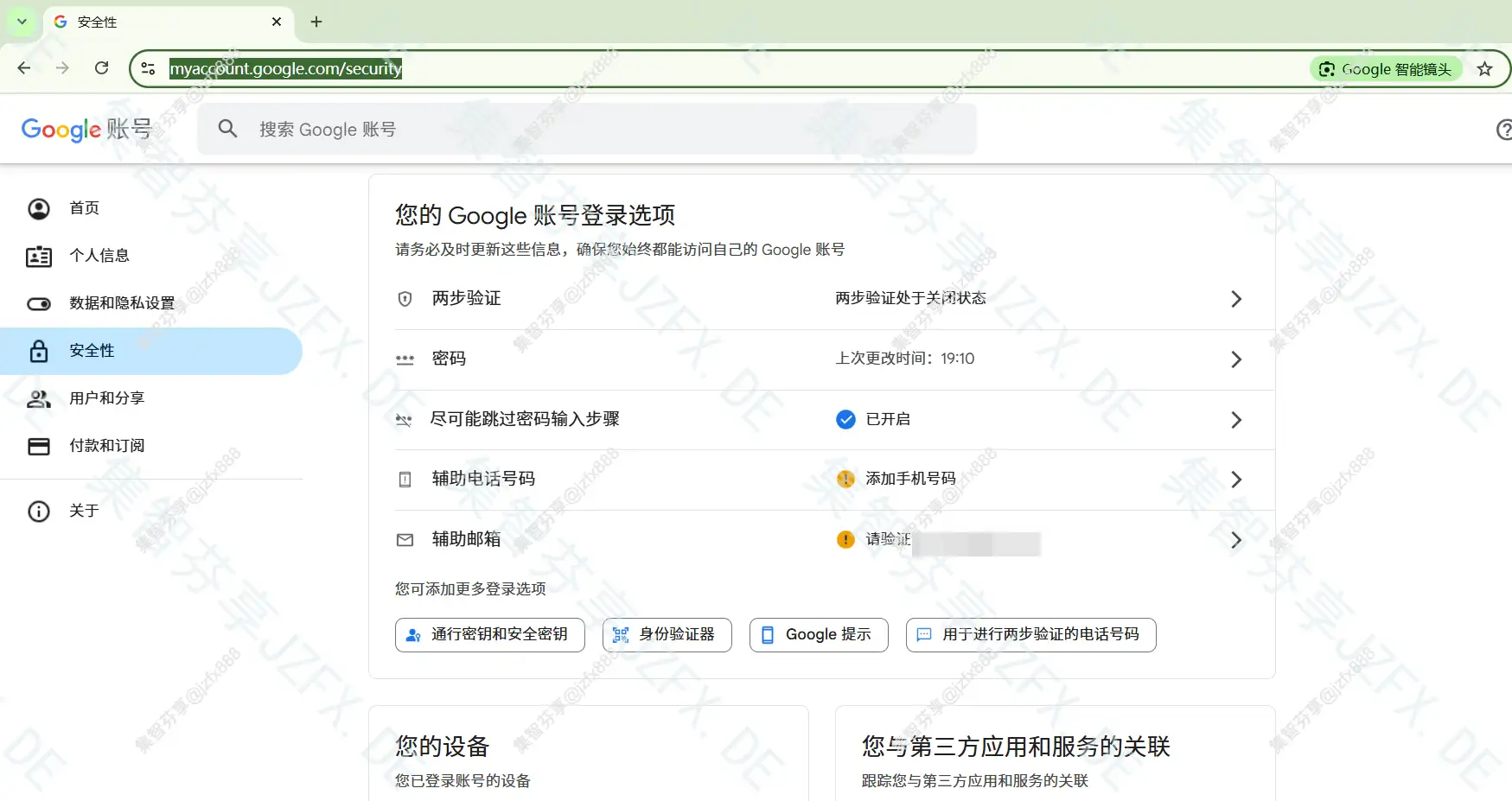Click the 用户和分享 people icon
The image size is (1512, 801).
39,399
